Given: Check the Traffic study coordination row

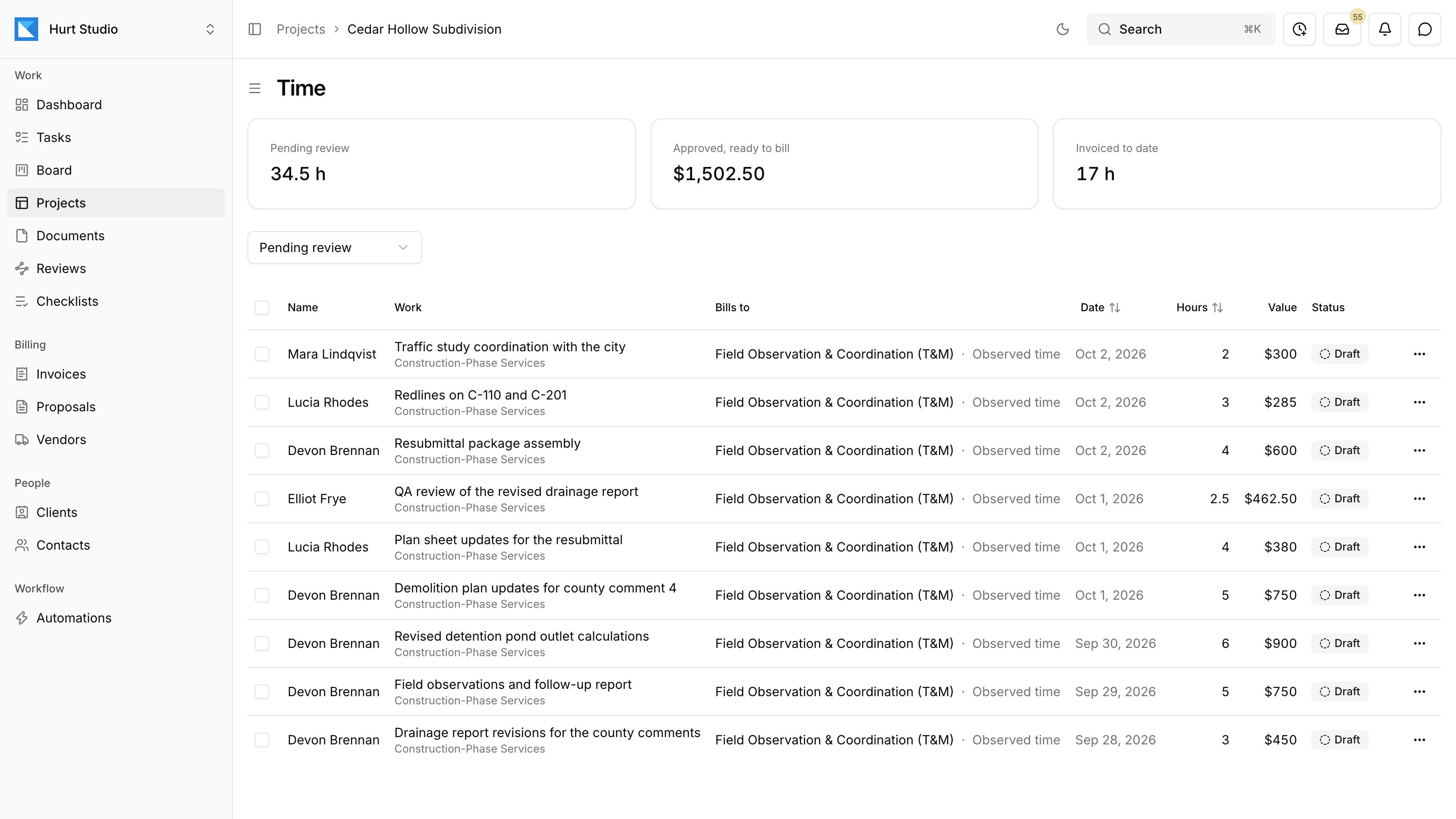Looking at the screenshot, I should [262, 354].
